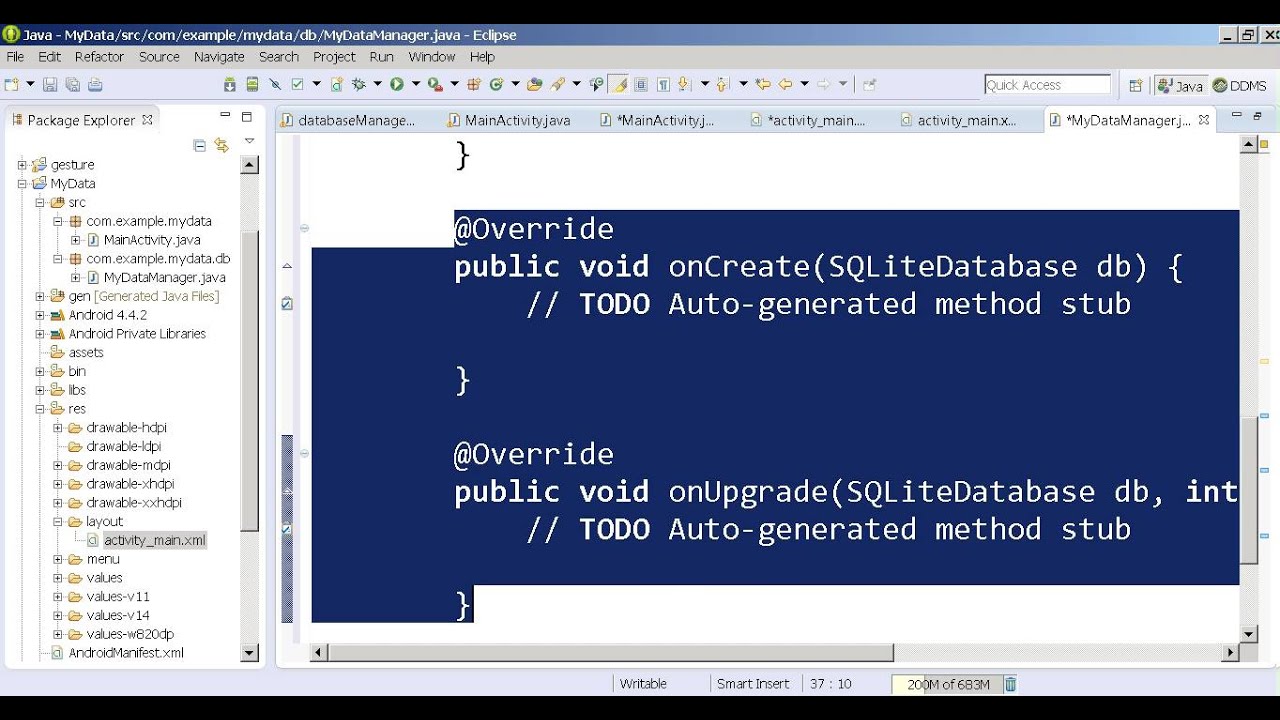Image resolution: width=1280 pixels, height=720 pixels.
Task: Open the Refactor menu
Action: coord(99,57)
